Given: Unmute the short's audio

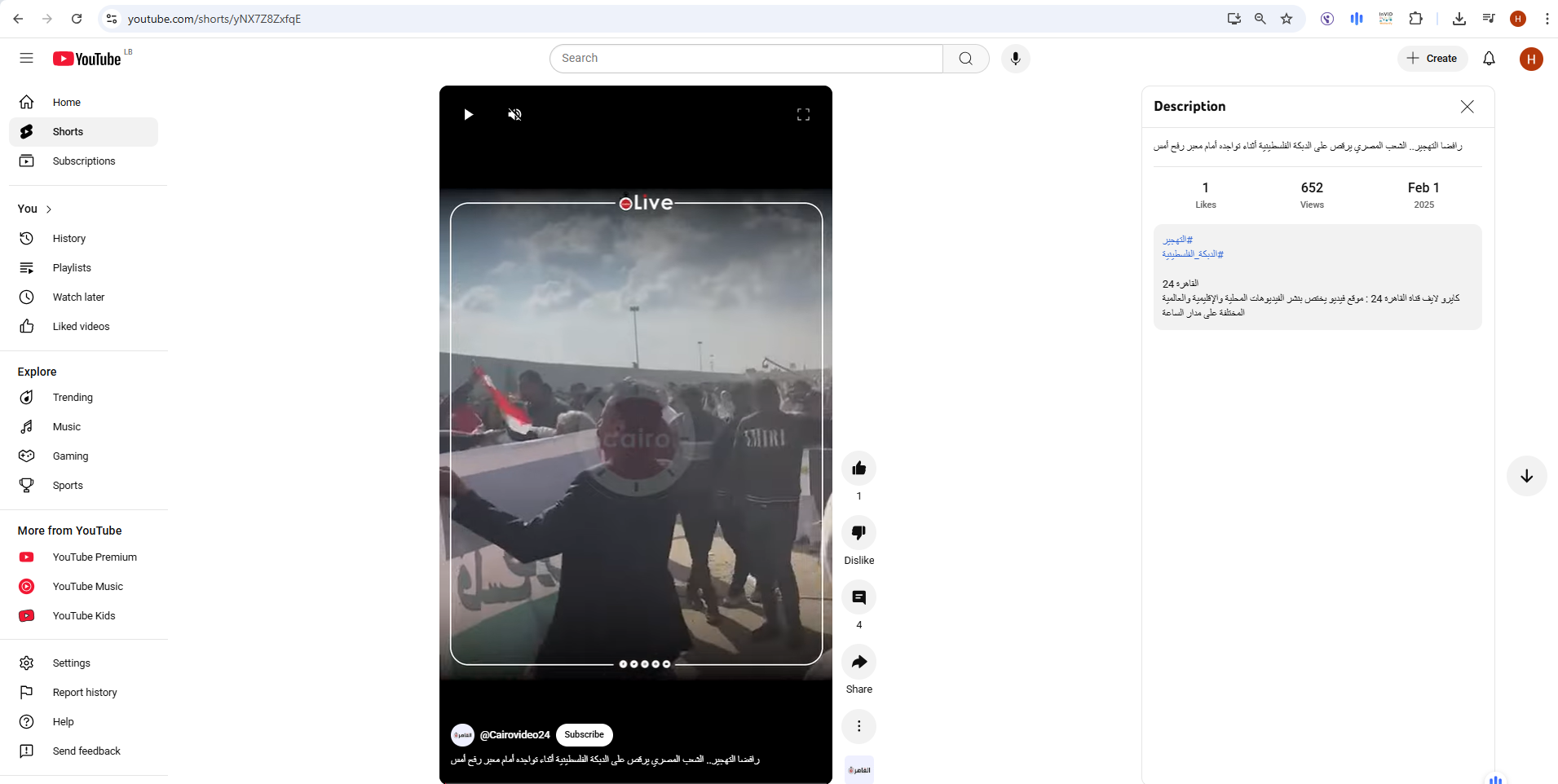Looking at the screenshot, I should coord(514,114).
